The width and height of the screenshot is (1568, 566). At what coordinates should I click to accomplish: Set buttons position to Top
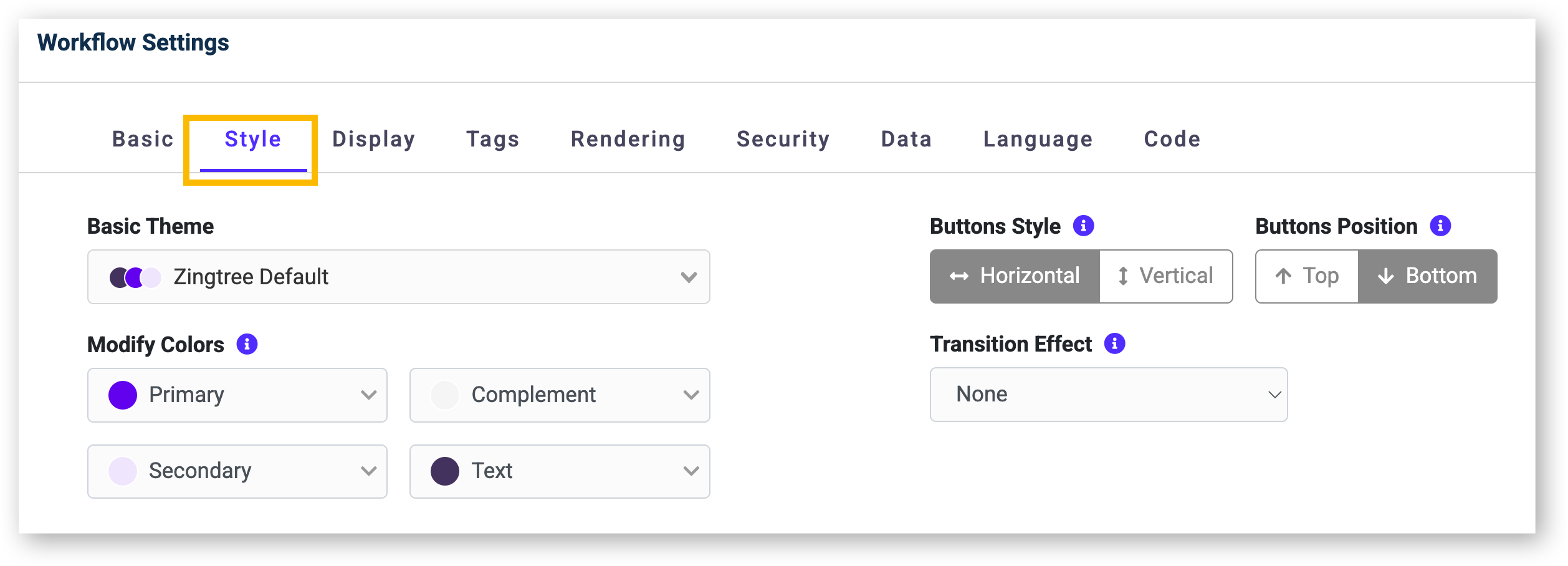click(x=1306, y=276)
